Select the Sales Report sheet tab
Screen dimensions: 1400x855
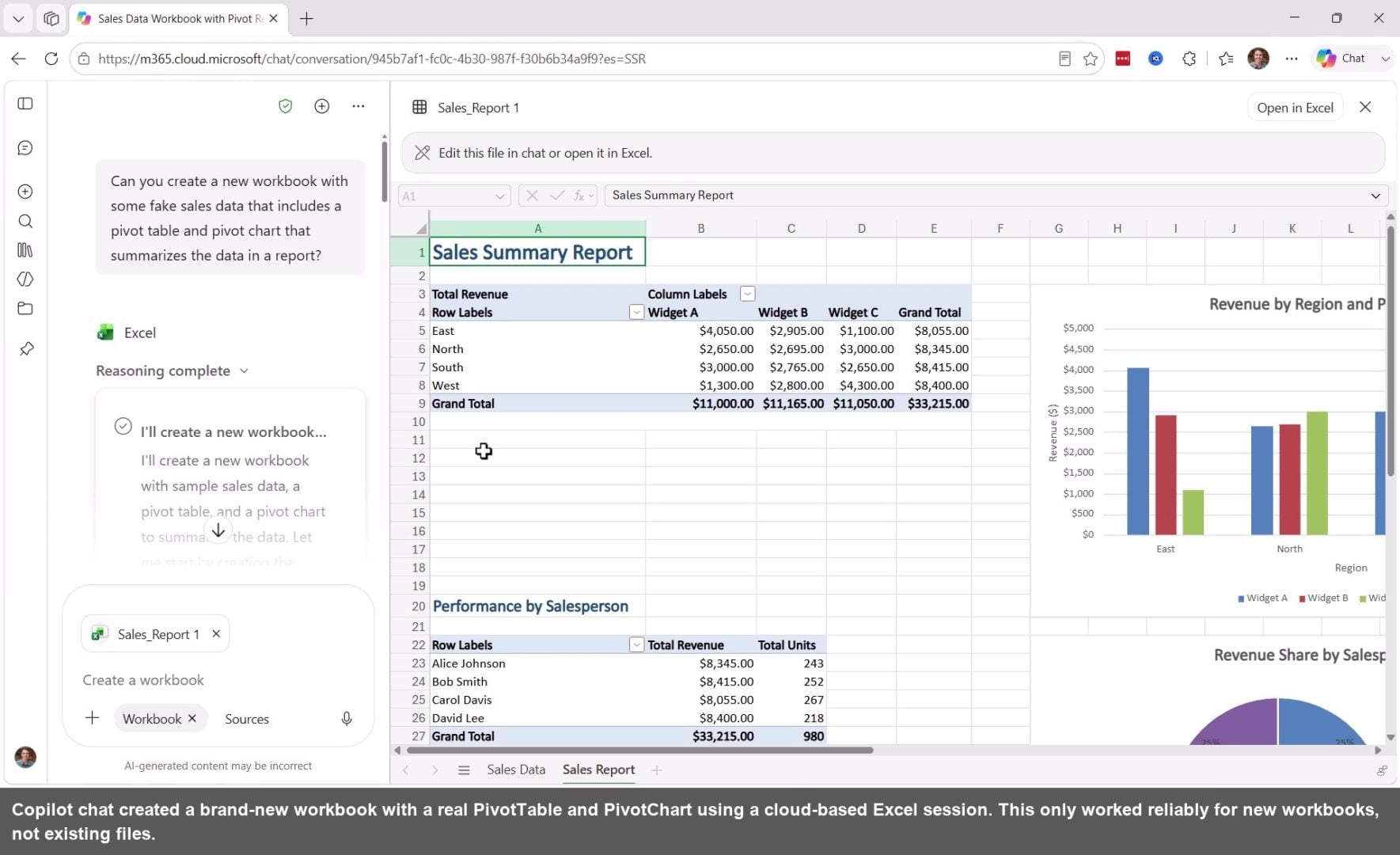click(x=598, y=769)
